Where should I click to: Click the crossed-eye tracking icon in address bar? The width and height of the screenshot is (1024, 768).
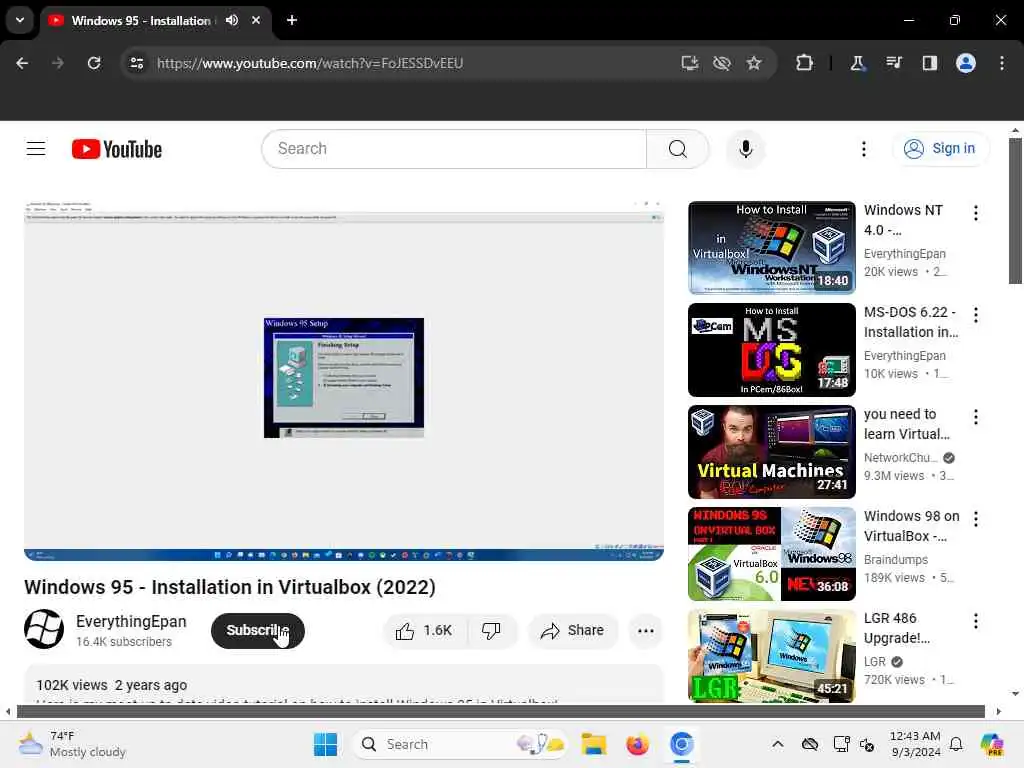click(722, 63)
